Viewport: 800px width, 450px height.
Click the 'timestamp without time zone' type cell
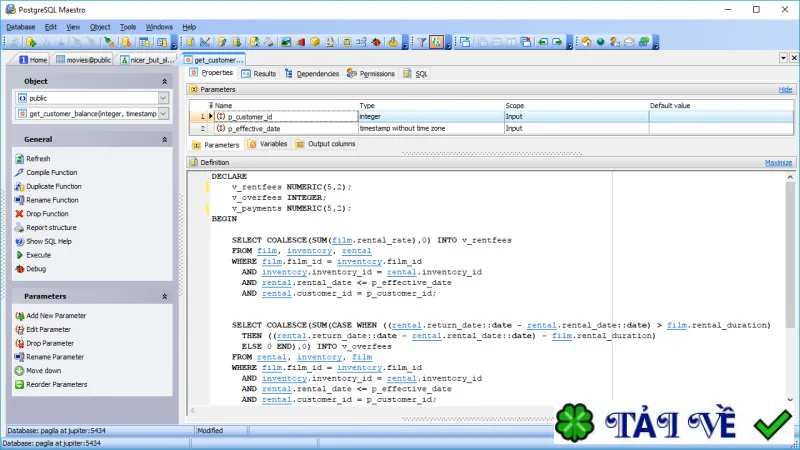click(x=431, y=129)
